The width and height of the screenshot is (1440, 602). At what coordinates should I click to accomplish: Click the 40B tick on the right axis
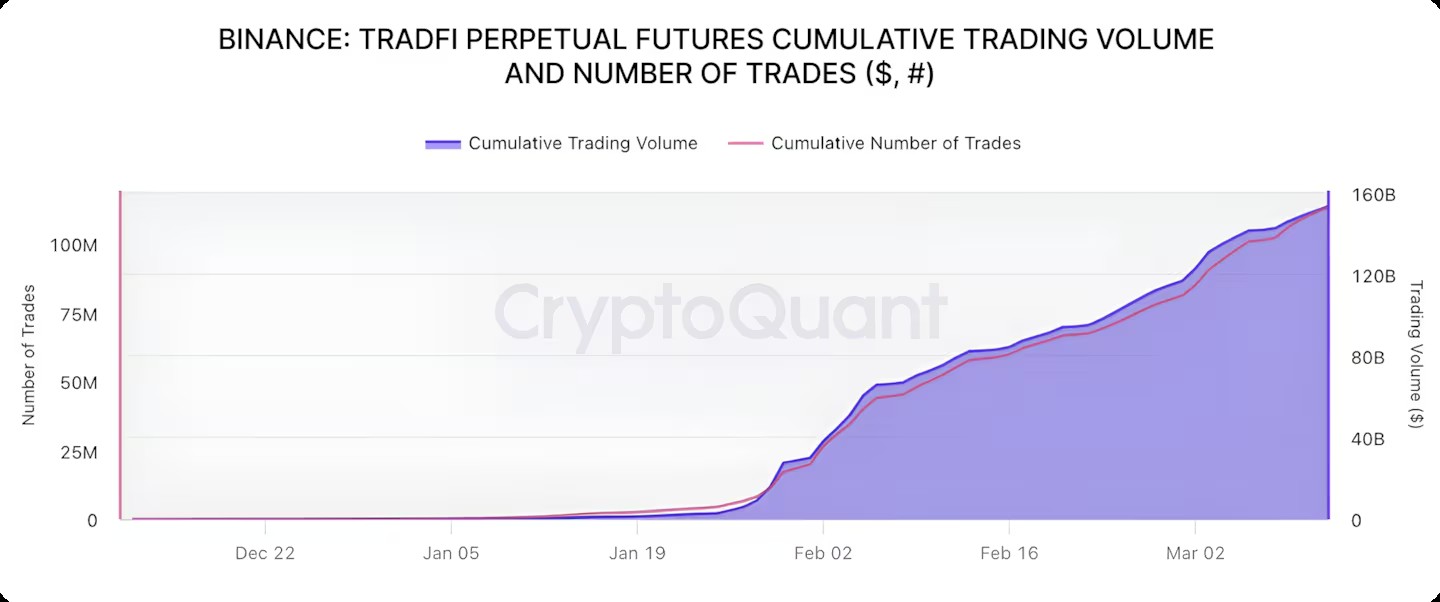tap(1366, 439)
